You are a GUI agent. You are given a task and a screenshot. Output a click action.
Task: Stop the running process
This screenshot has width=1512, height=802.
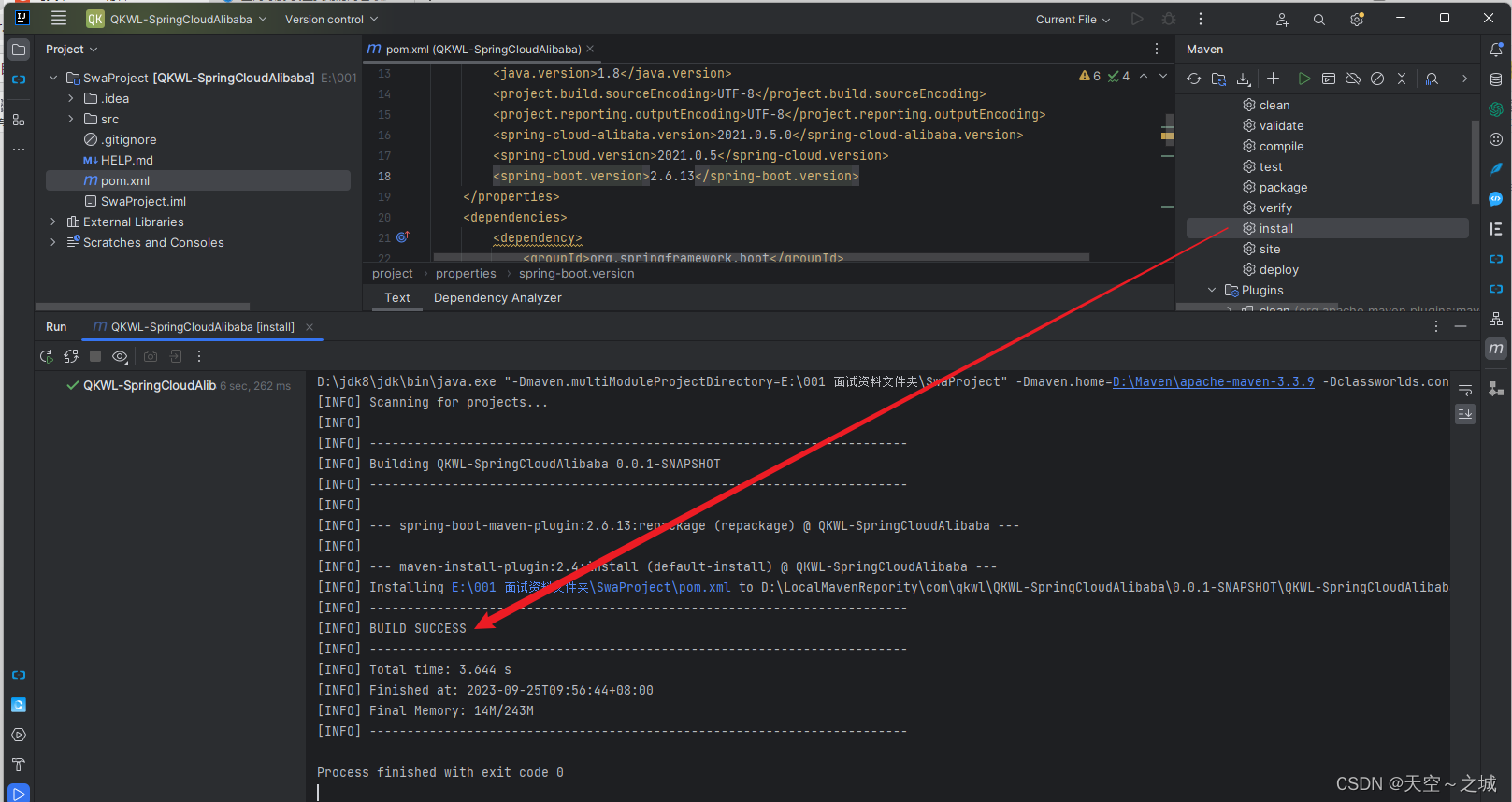(95, 356)
